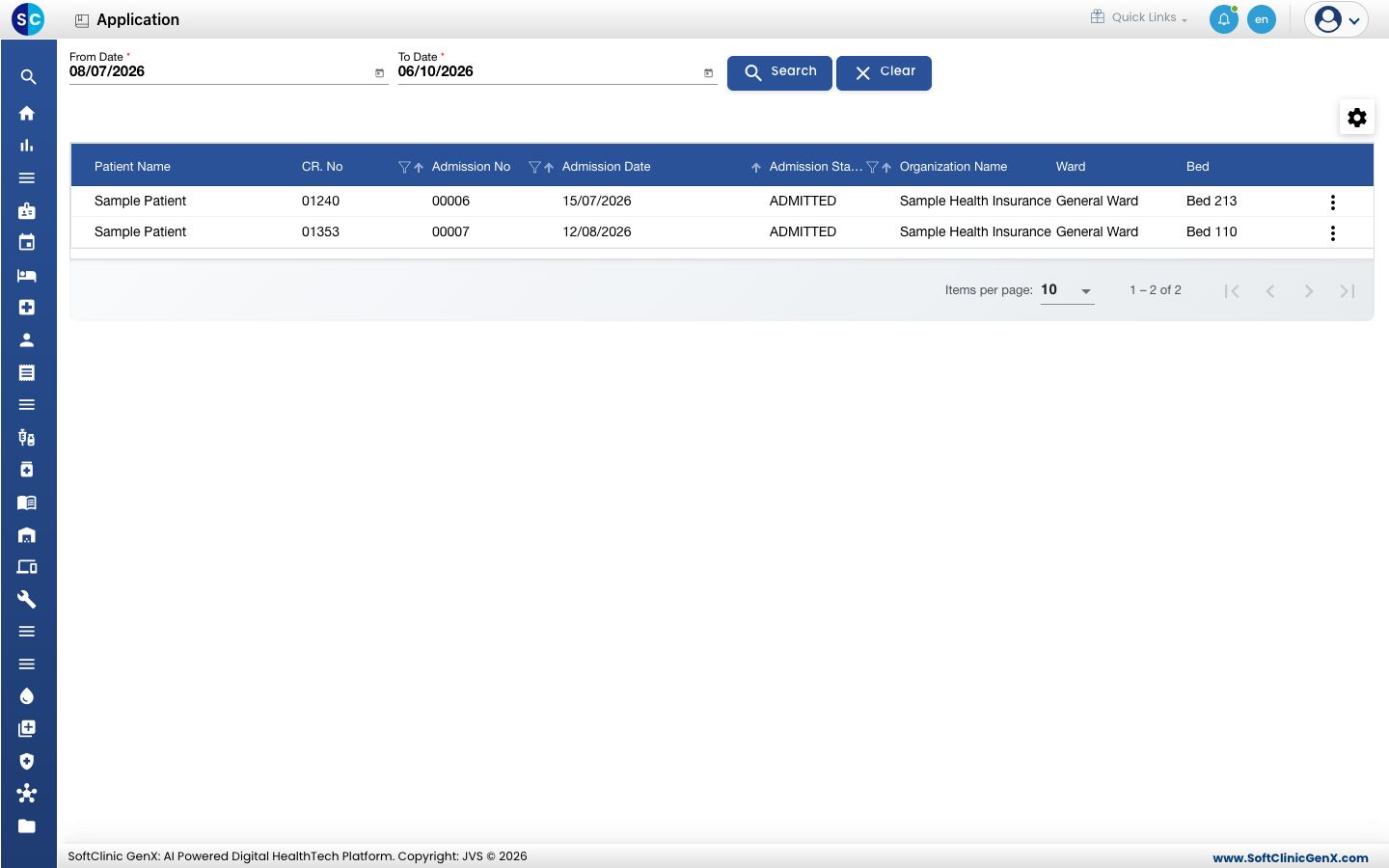Image resolution: width=1389 pixels, height=868 pixels.
Task: Open the bar chart dashboard icon
Action: click(27, 146)
